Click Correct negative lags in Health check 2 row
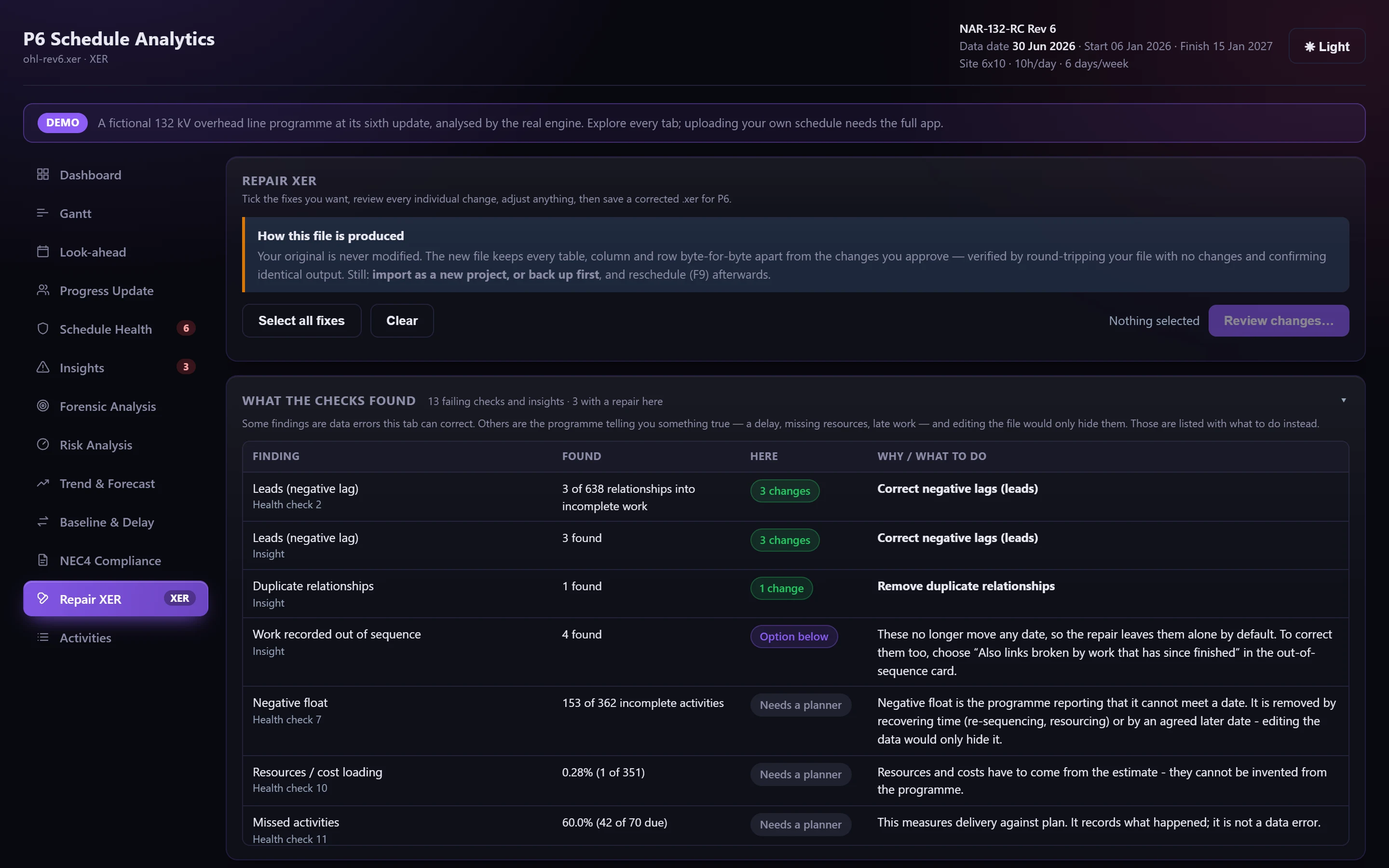This screenshot has height=868, width=1389. click(x=957, y=488)
